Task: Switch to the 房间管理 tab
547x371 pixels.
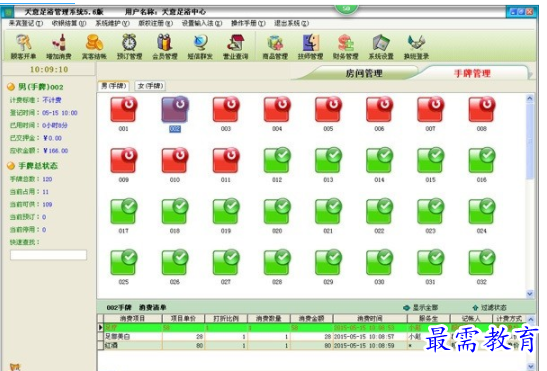Action: tap(364, 73)
